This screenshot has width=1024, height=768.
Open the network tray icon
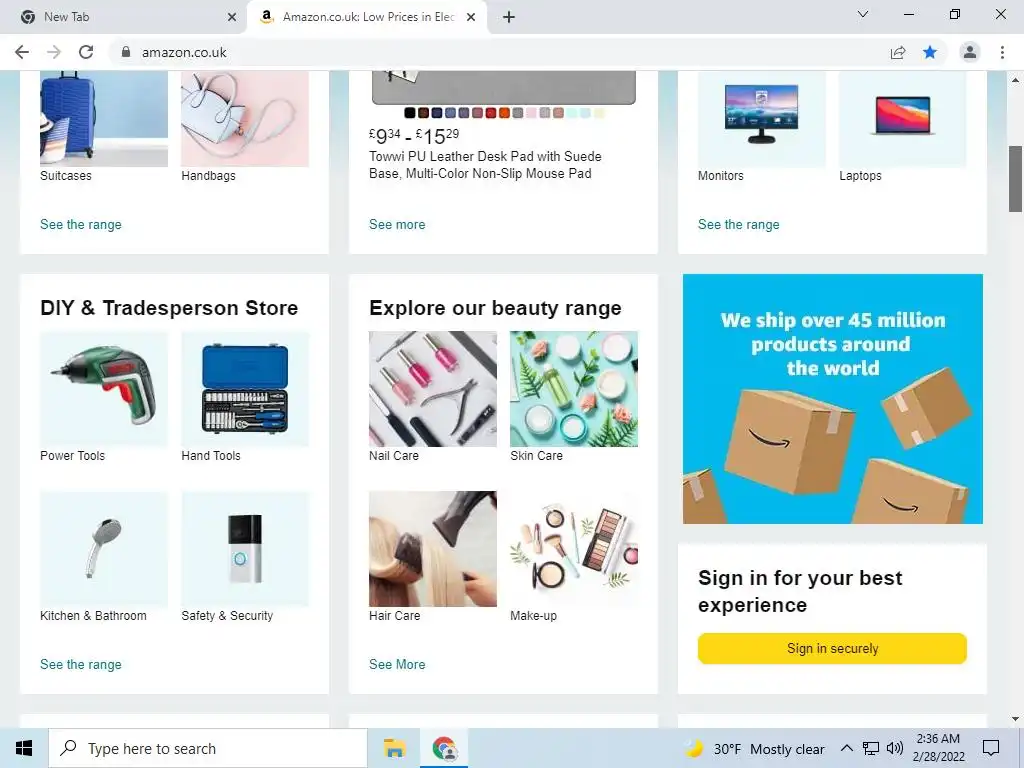pyautogui.click(x=871, y=748)
